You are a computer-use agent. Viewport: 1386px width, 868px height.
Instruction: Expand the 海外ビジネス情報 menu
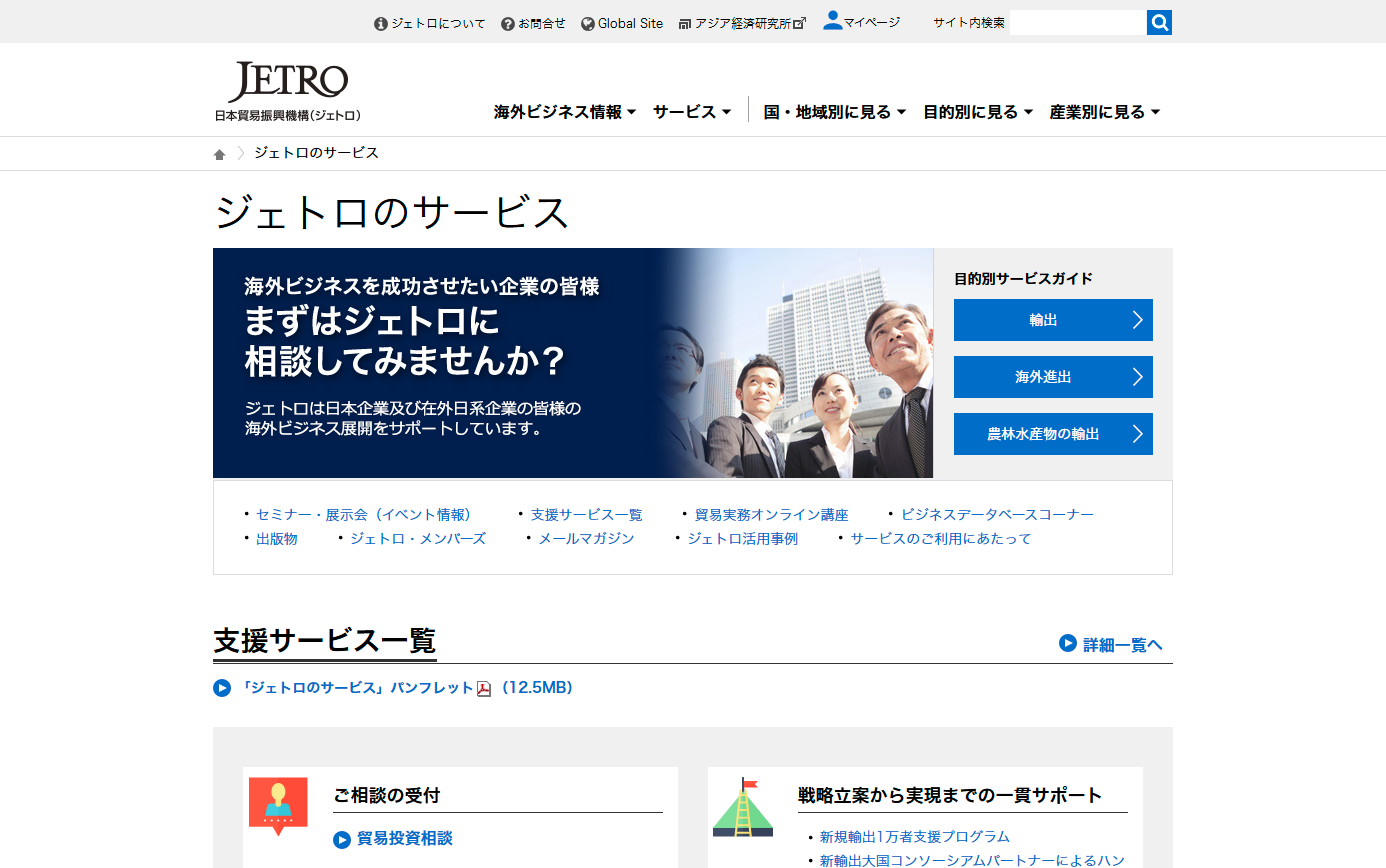coord(565,112)
